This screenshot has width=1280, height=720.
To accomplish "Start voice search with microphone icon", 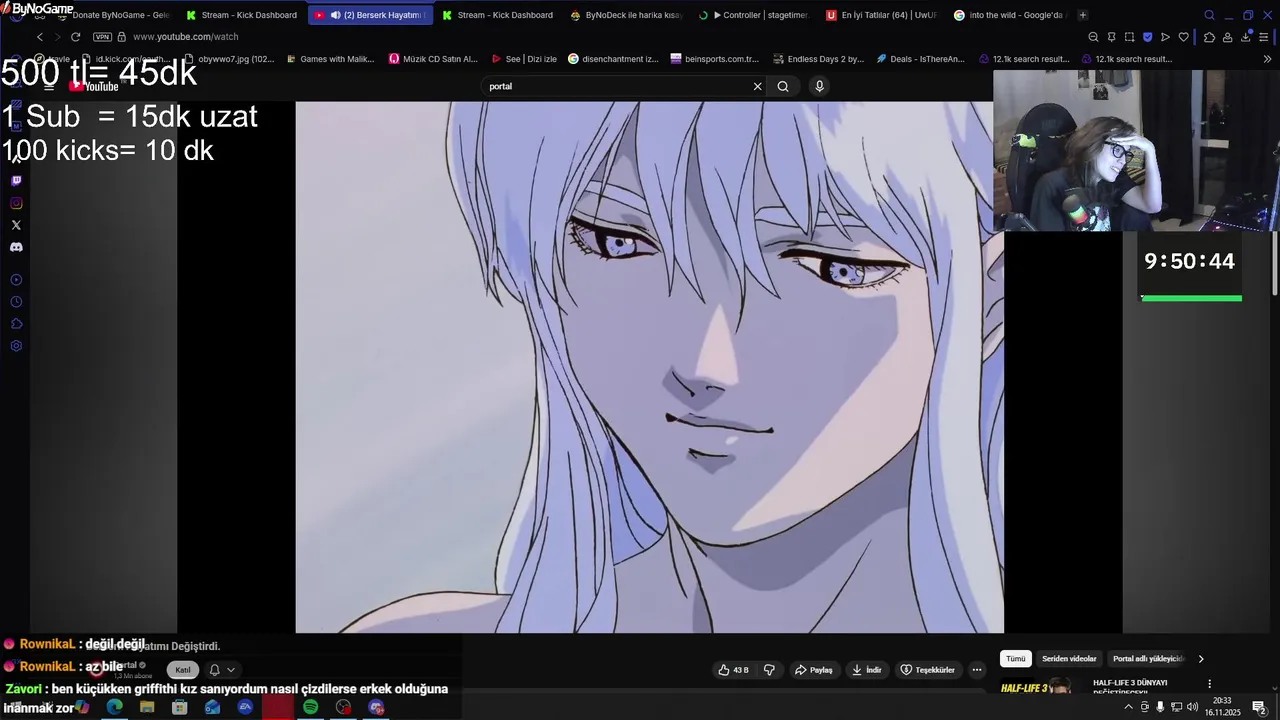I will pos(819,86).
